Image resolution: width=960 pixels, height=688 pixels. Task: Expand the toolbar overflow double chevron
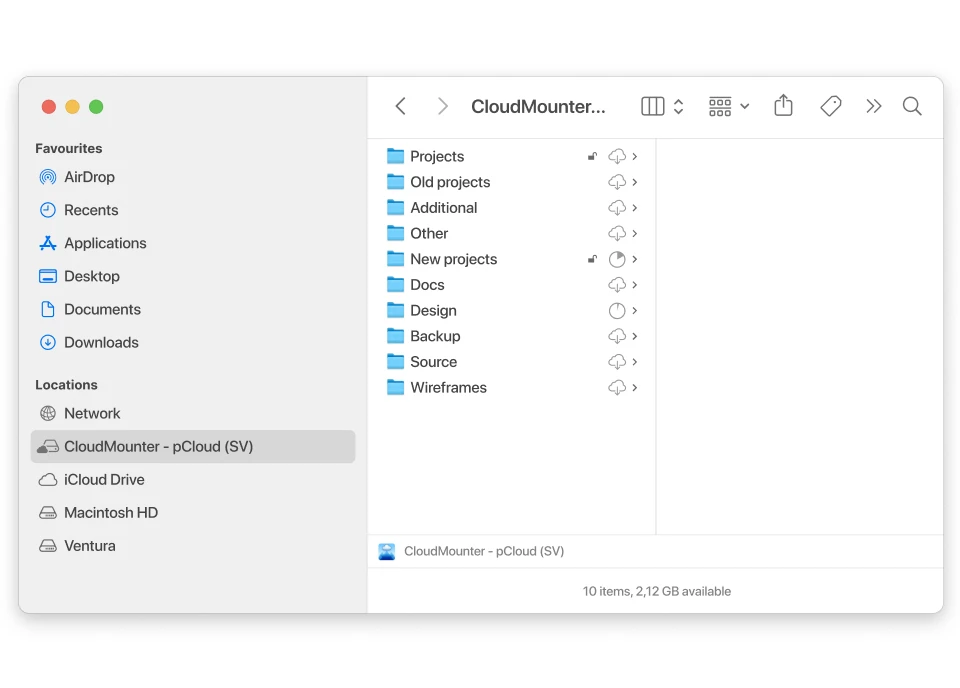click(x=873, y=106)
